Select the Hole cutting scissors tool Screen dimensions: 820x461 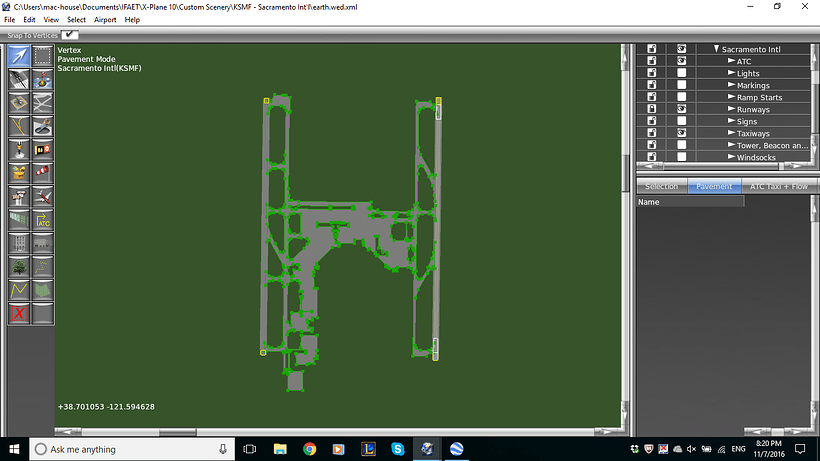point(42,126)
